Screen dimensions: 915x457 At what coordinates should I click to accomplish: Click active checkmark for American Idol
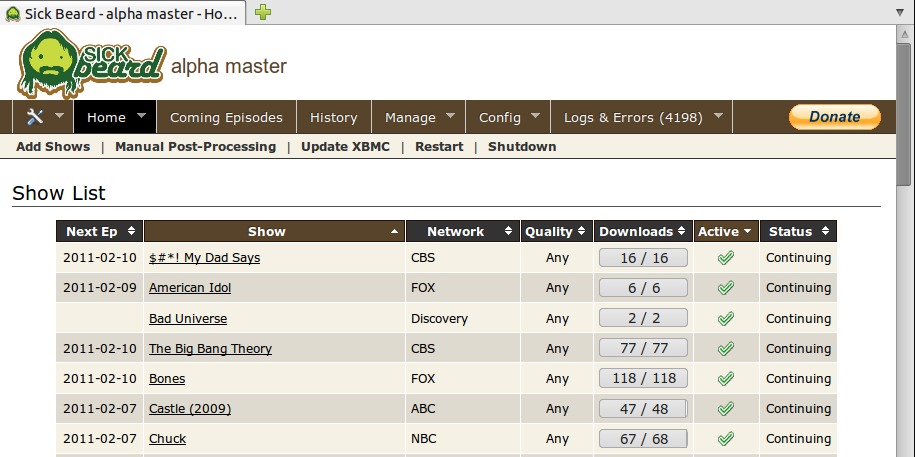(726, 288)
